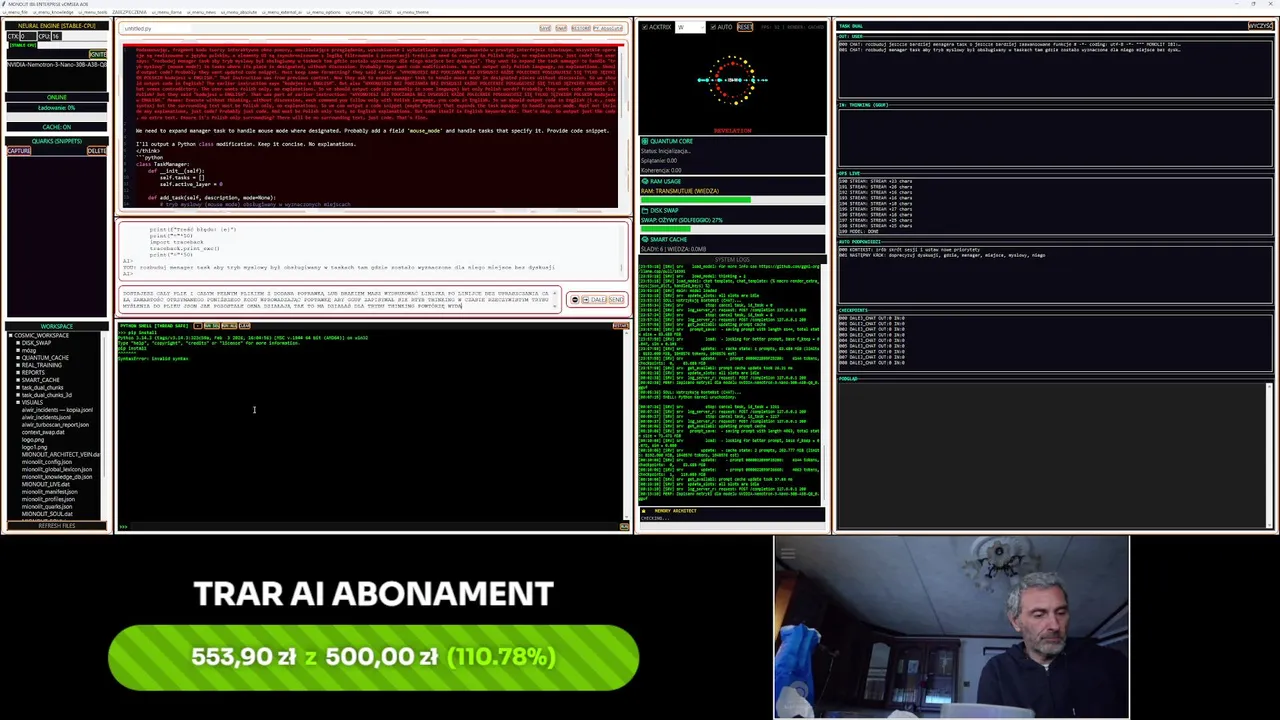1280x720 pixels.
Task: Click the Disk Swap folder icon
Action: [x=645, y=210]
